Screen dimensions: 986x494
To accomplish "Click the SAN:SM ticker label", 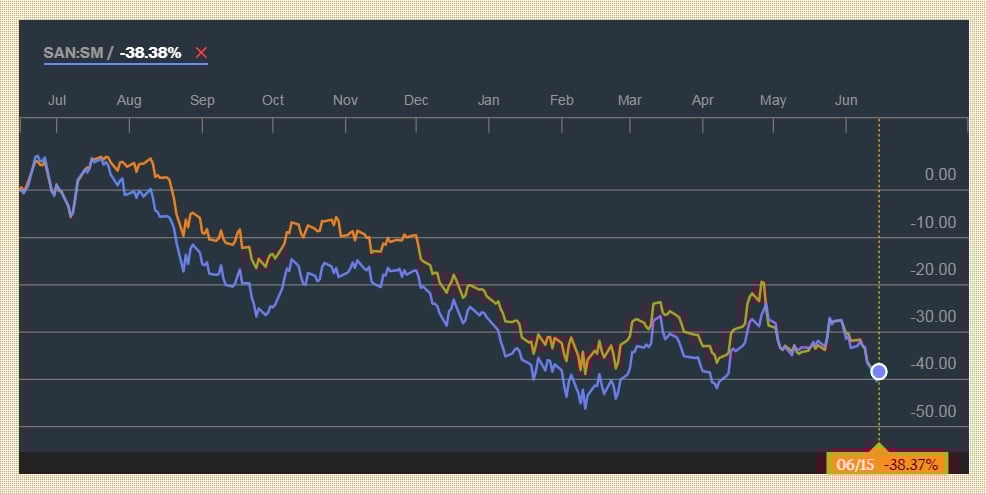I will 73,53.
